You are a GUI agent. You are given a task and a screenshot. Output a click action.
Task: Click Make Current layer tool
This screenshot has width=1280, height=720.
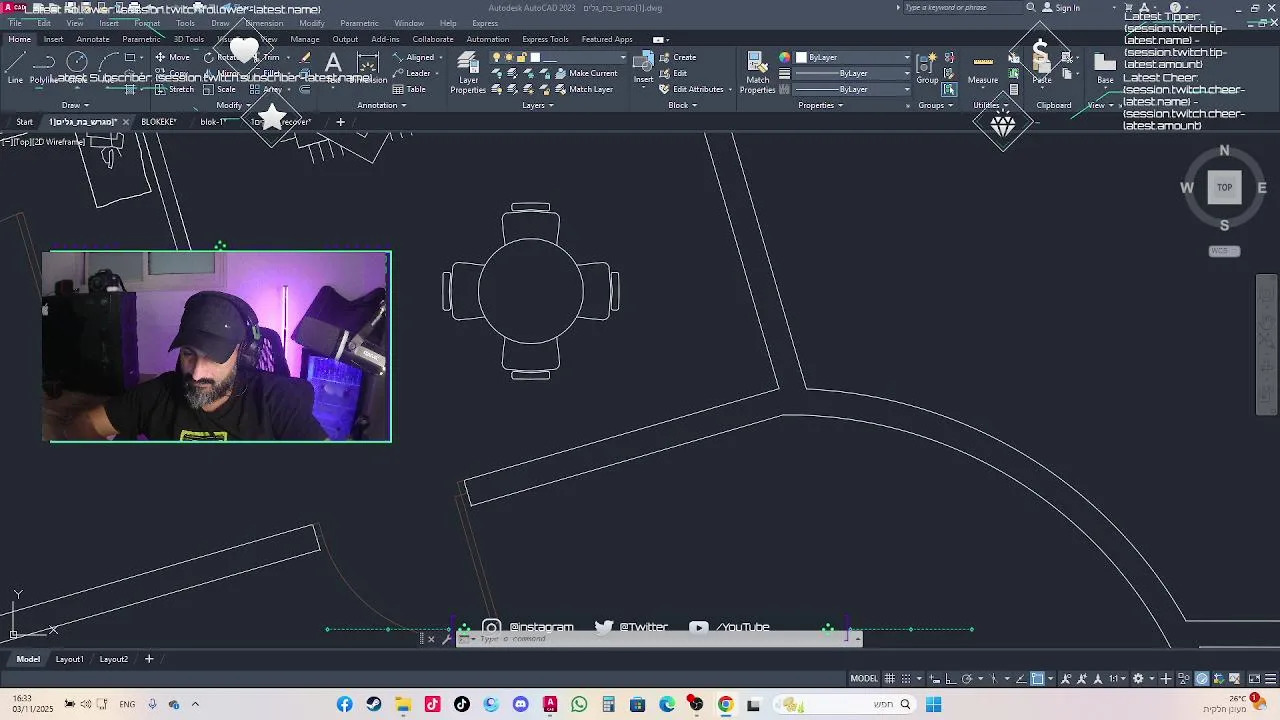click(586, 73)
